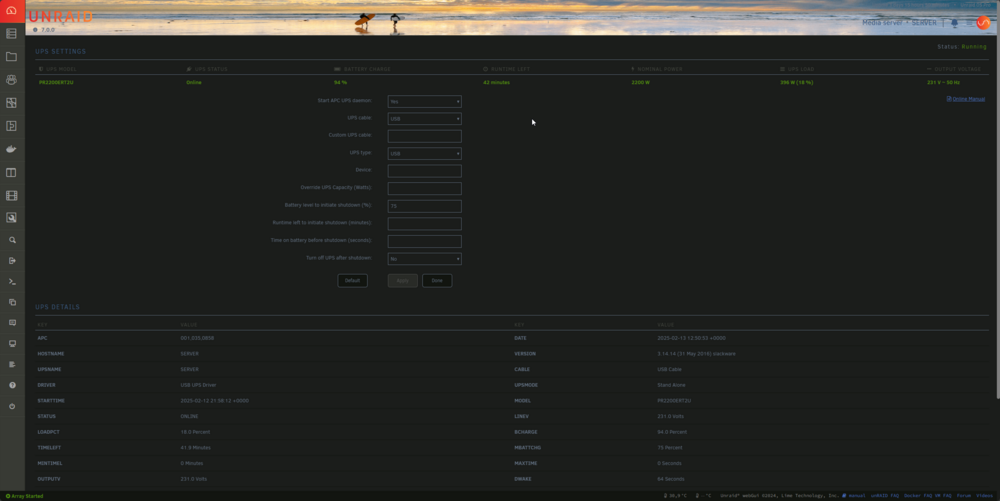The width and height of the screenshot is (1000, 501).
Task: Open the unRAID FAQ footer link
Action: click(885, 495)
